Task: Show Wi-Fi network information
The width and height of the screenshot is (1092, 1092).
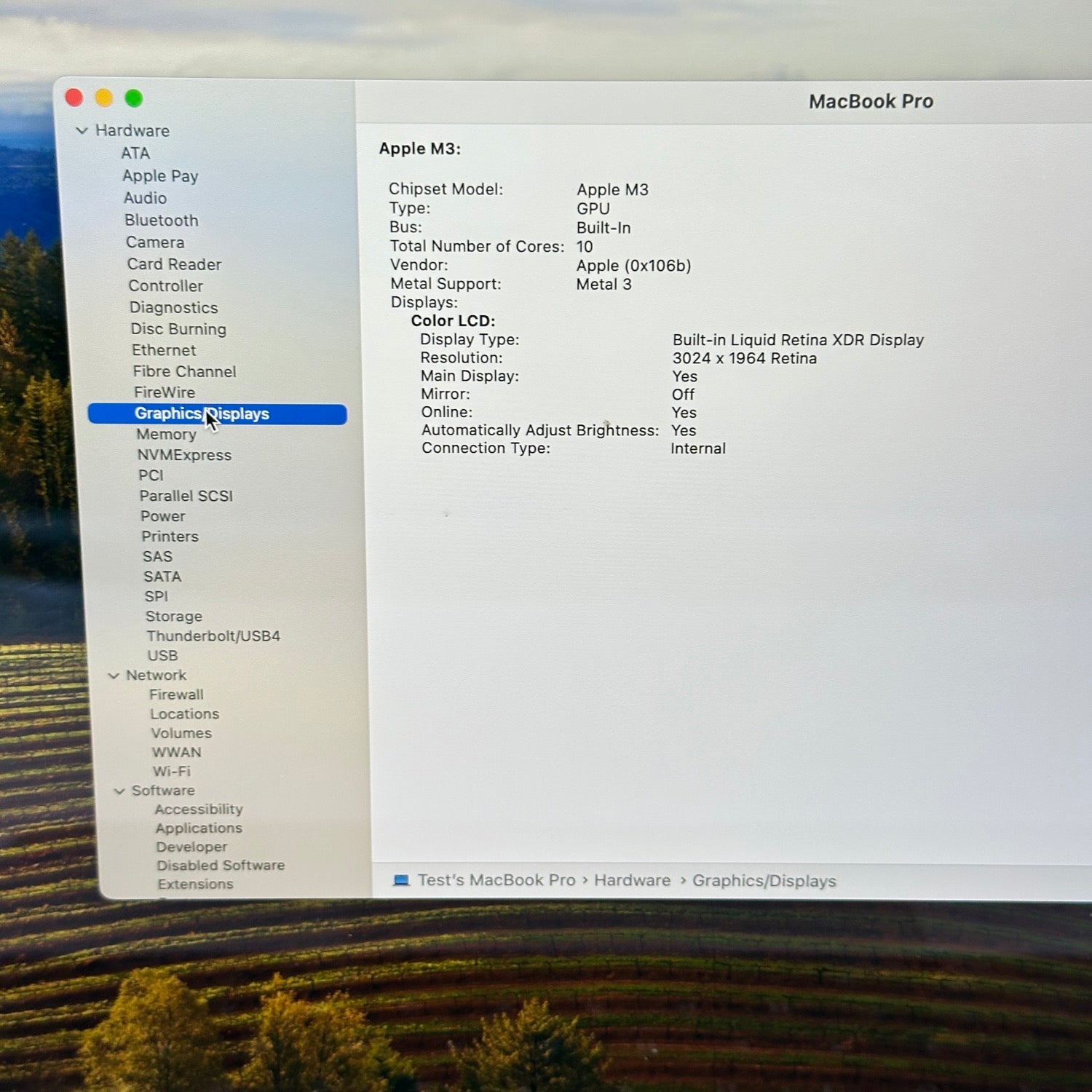Action: coord(171,772)
